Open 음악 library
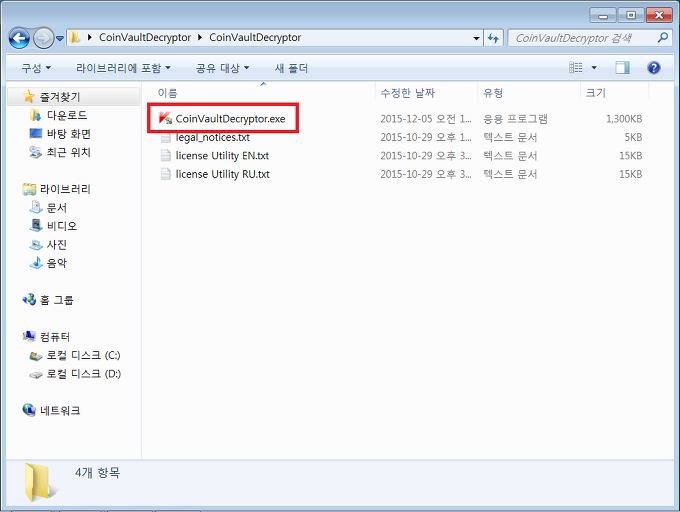Screen dimensions: 680x512 coord(57,263)
